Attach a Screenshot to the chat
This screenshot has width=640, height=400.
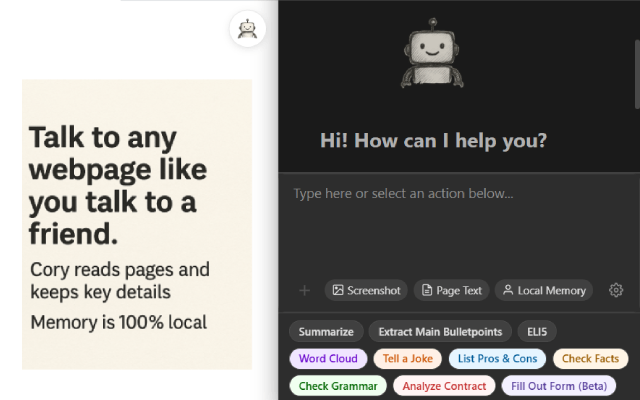pos(366,290)
